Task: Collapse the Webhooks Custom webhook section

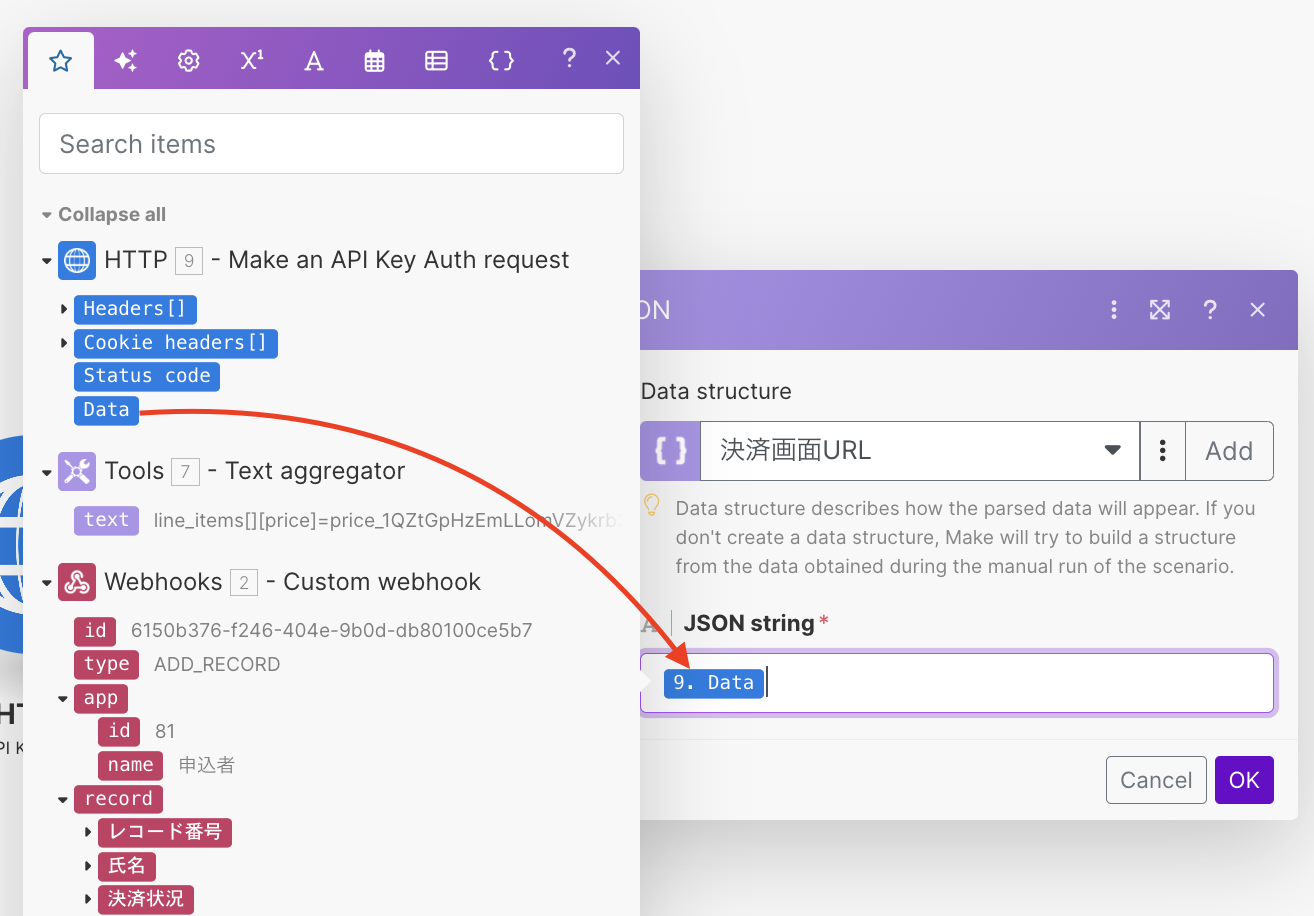Action: (x=46, y=583)
